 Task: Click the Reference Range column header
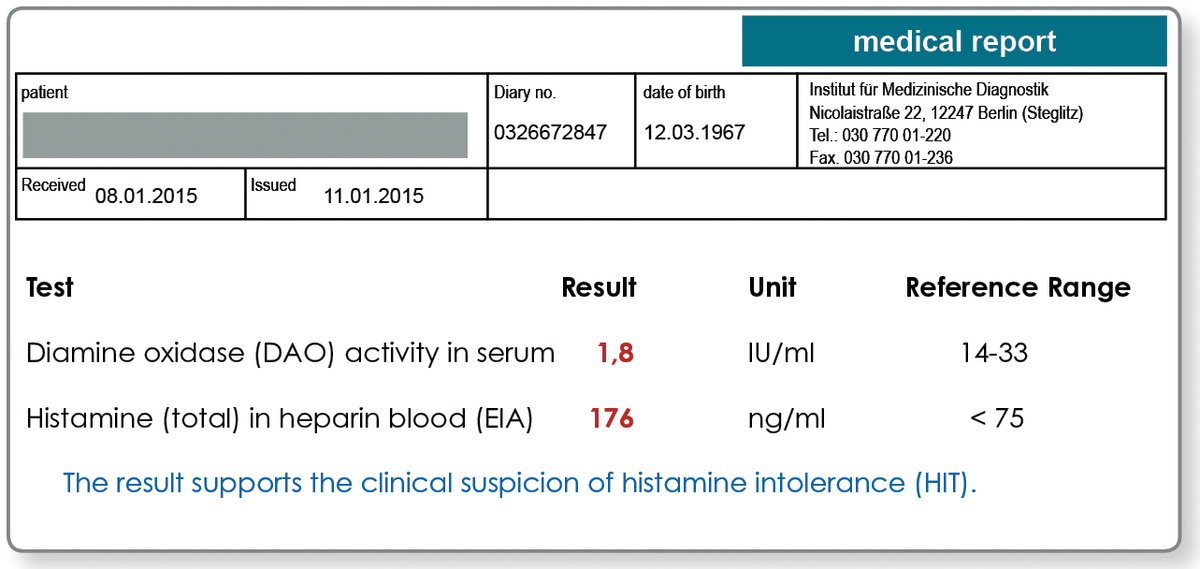pyautogui.click(x=1017, y=288)
